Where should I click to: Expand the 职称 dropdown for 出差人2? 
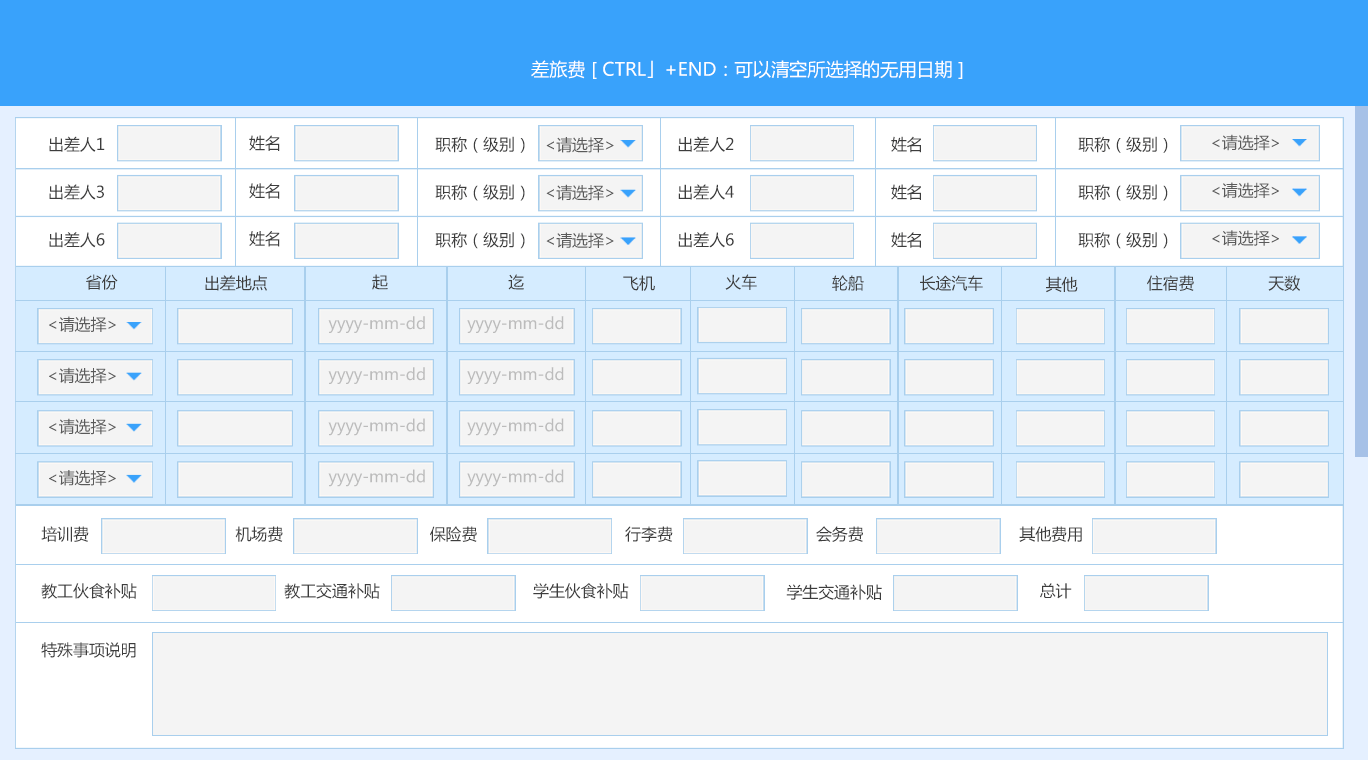pyautogui.click(x=1249, y=143)
